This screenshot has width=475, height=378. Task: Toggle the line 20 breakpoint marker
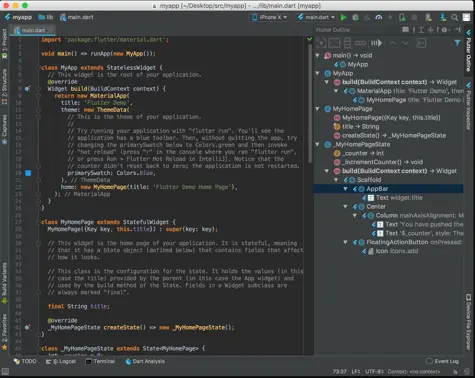(x=28, y=173)
